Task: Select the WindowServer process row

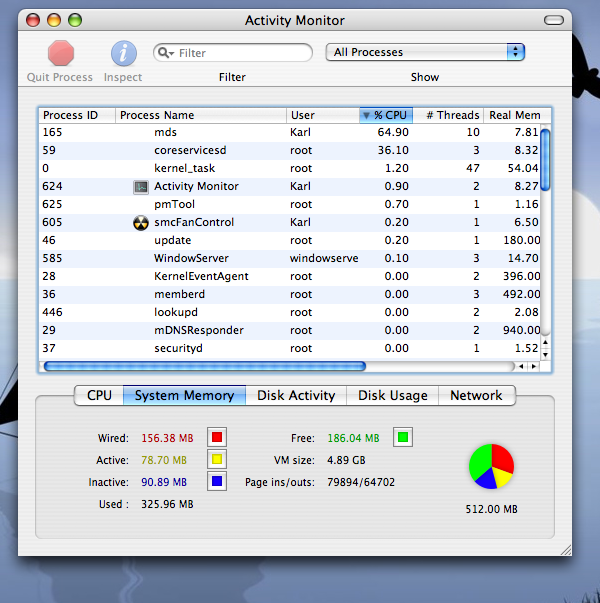Action: (290, 259)
